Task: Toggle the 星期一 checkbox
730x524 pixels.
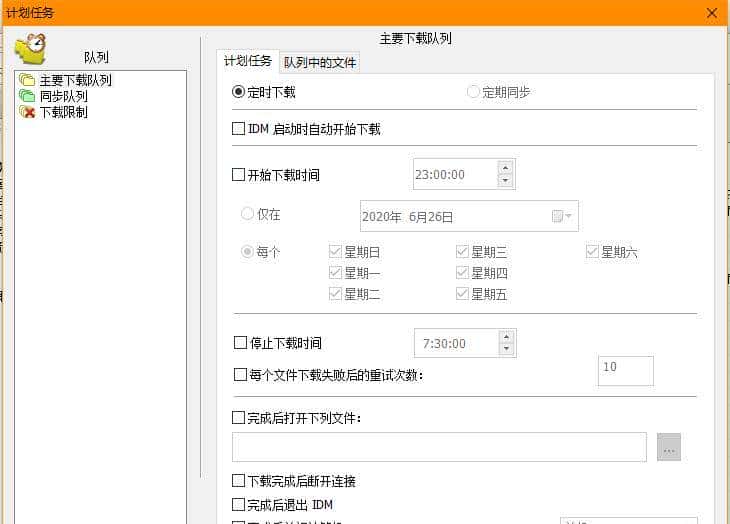Action: pos(335,272)
